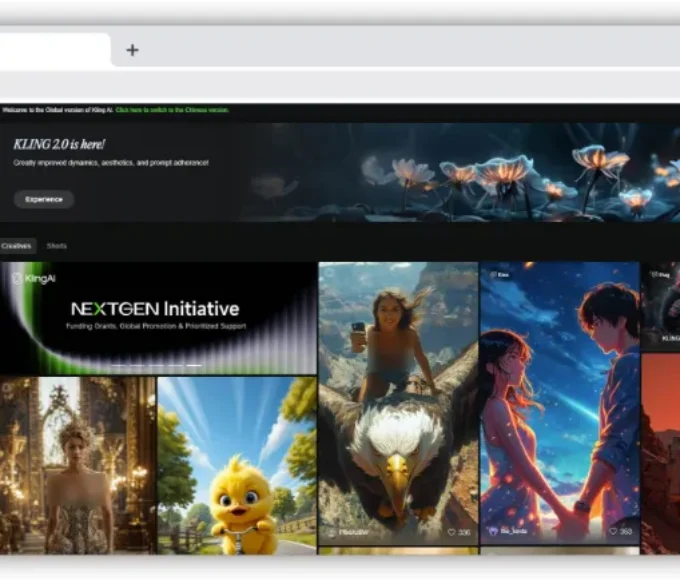Open the yellow chick on bicycle video
This screenshot has height=580, width=680.
coord(236,465)
